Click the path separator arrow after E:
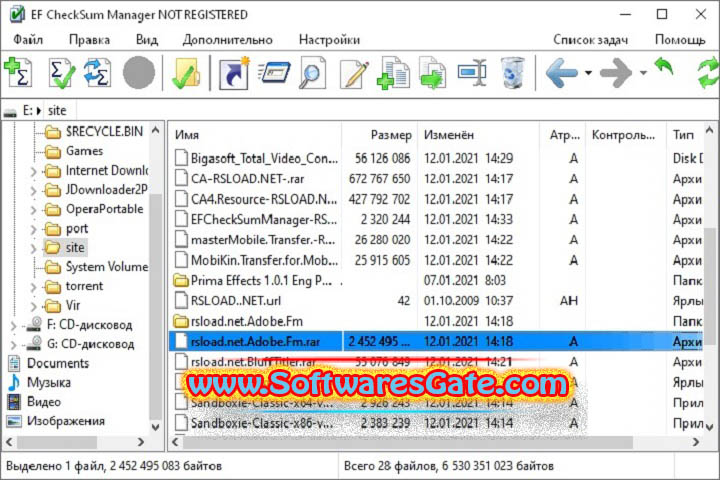The image size is (720, 480). tap(39, 111)
